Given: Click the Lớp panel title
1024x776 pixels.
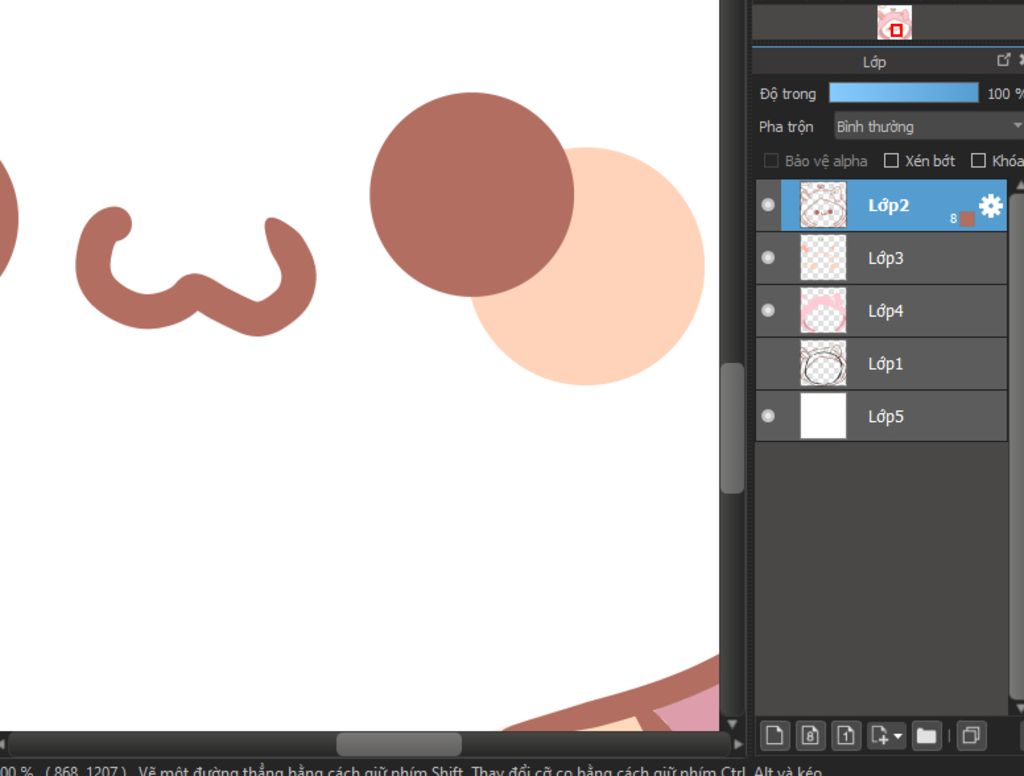Looking at the screenshot, I should point(874,62).
